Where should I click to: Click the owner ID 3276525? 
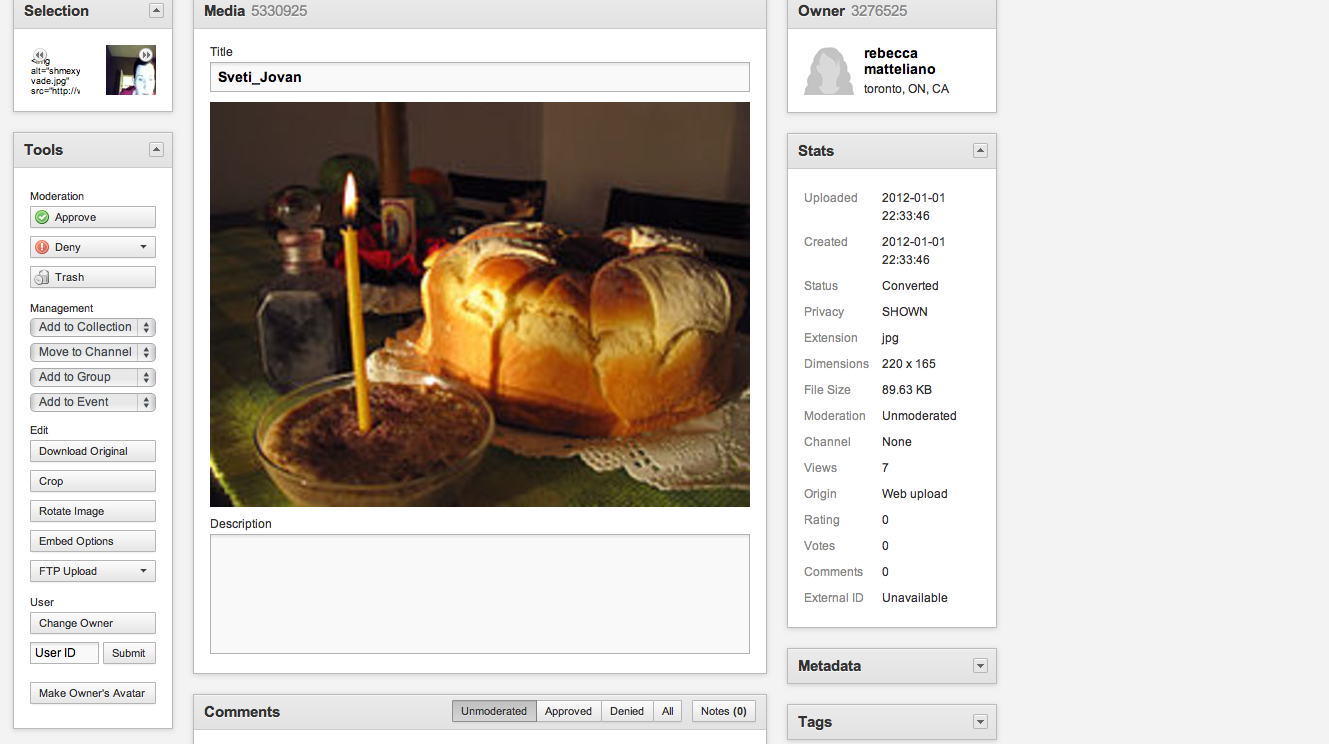tap(879, 11)
